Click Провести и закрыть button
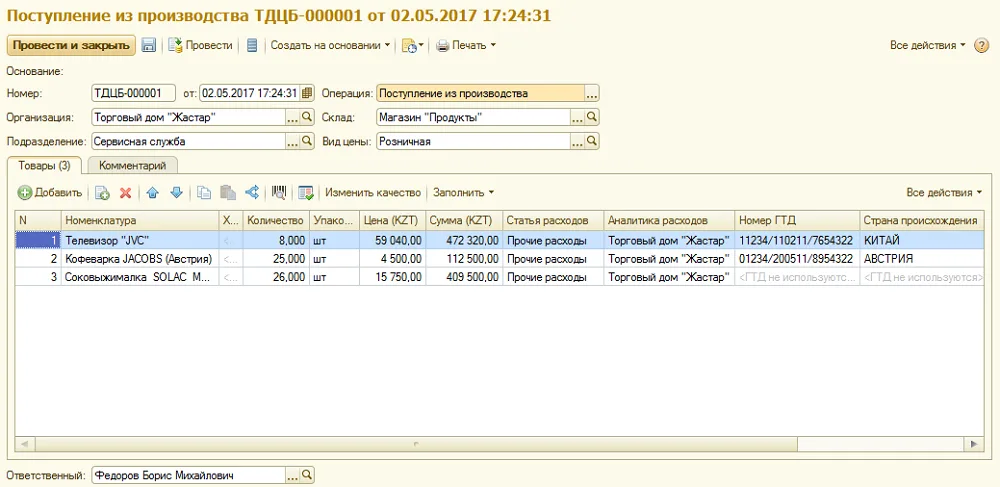 (71, 45)
